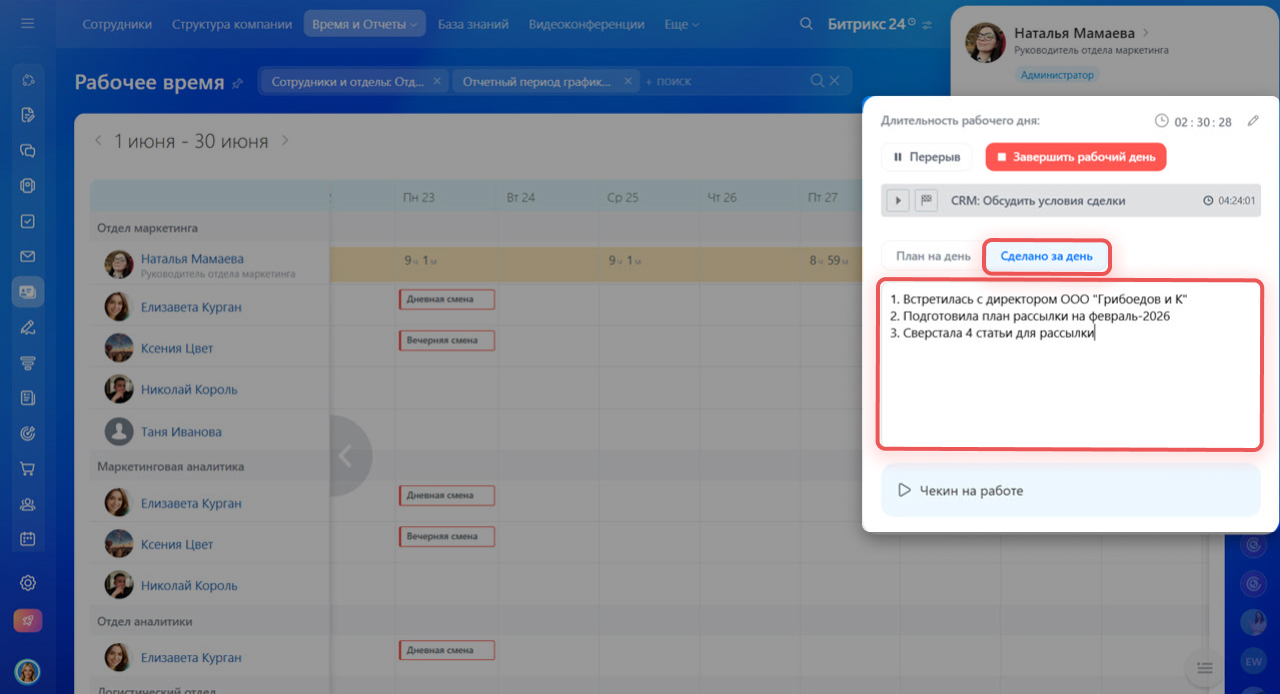Click the search magnifier icon in top bar
This screenshot has width=1280, height=694.
coord(806,24)
